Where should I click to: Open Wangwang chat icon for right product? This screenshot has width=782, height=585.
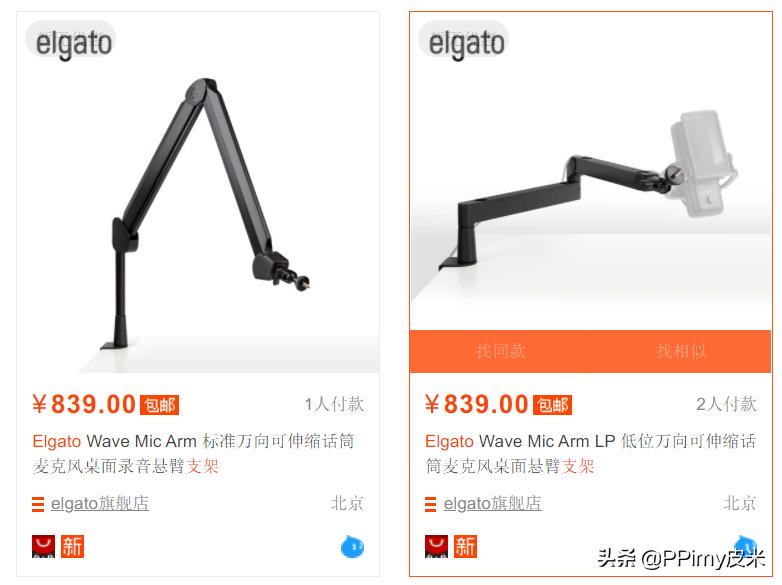tap(745, 545)
